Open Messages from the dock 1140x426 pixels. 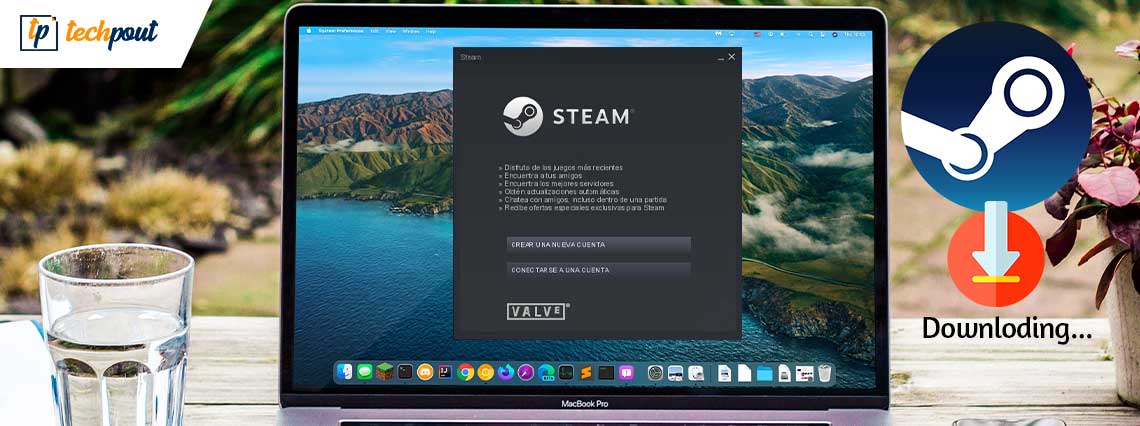[x=364, y=372]
